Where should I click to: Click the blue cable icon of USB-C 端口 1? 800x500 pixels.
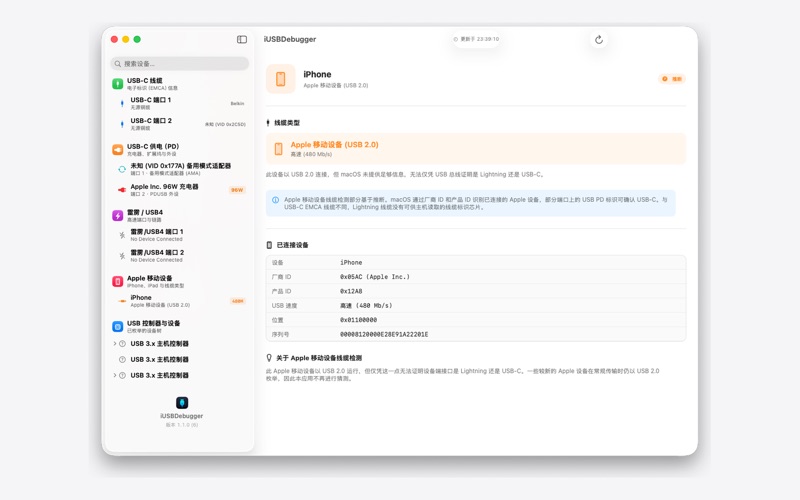(x=122, y=104)
